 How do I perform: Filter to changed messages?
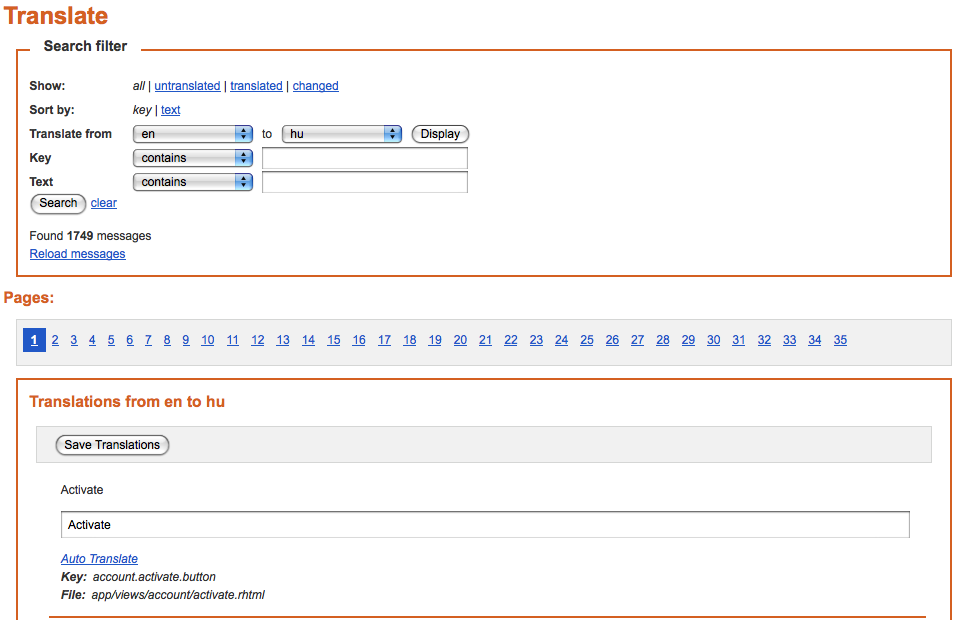pos(315,86)
